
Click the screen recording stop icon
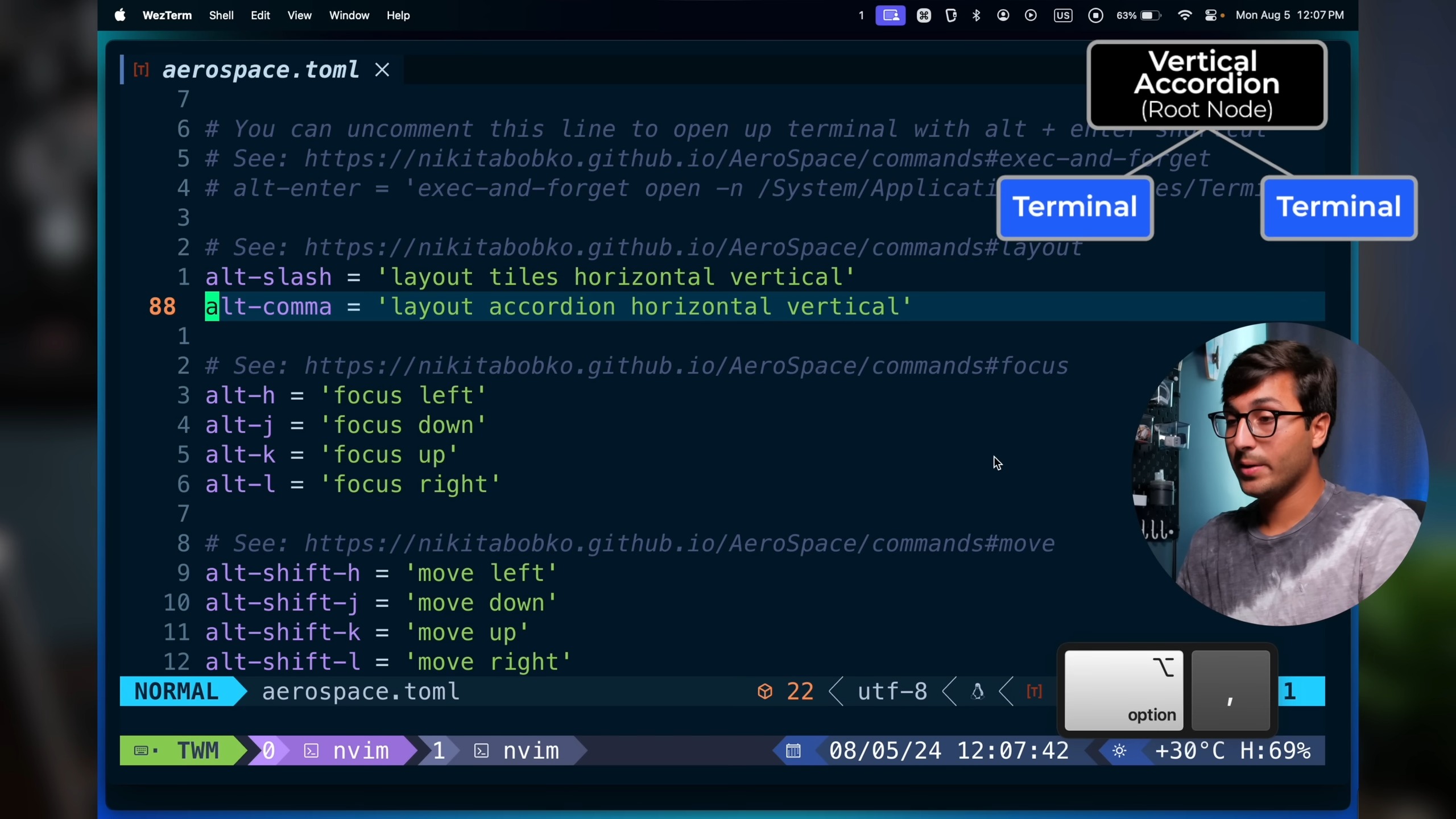(1095, 15)
